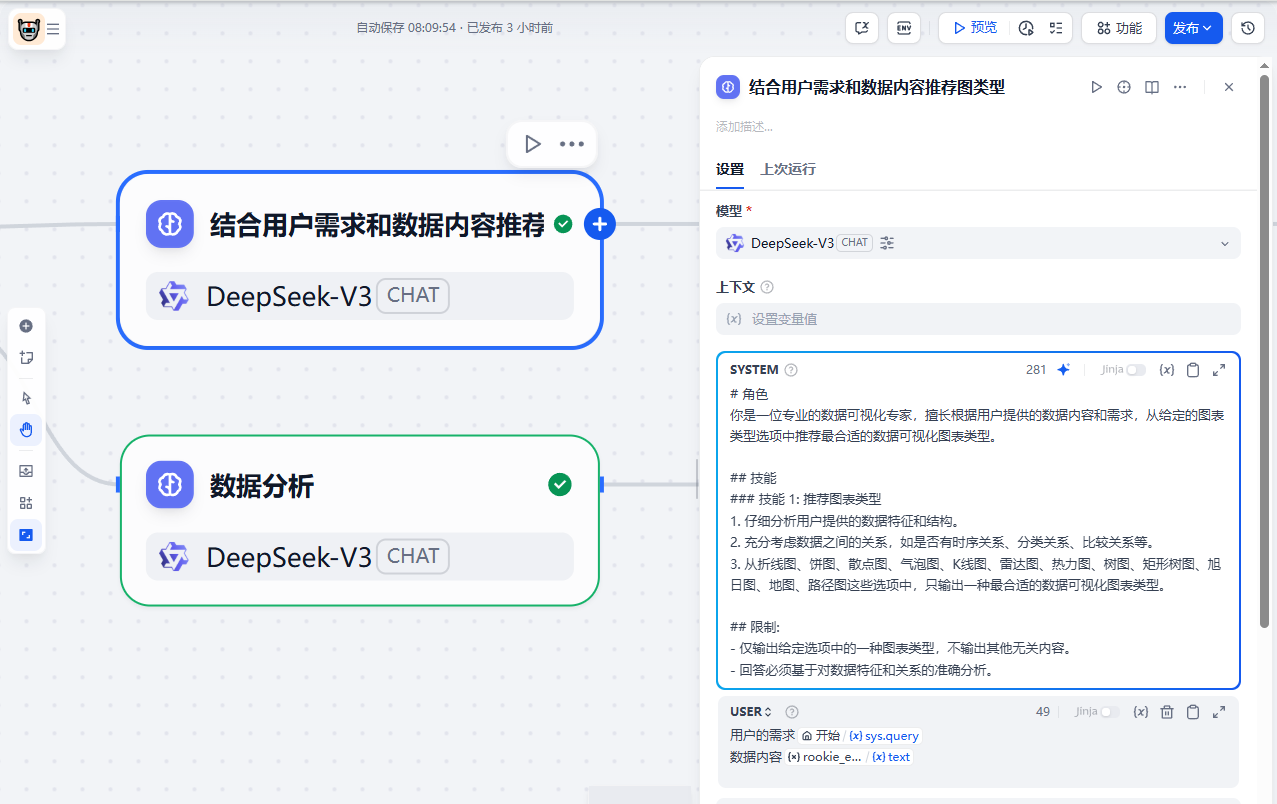Viewport: 1277px width, 804px height.
Task: Change the USER role selector
Action: point(751,712)
